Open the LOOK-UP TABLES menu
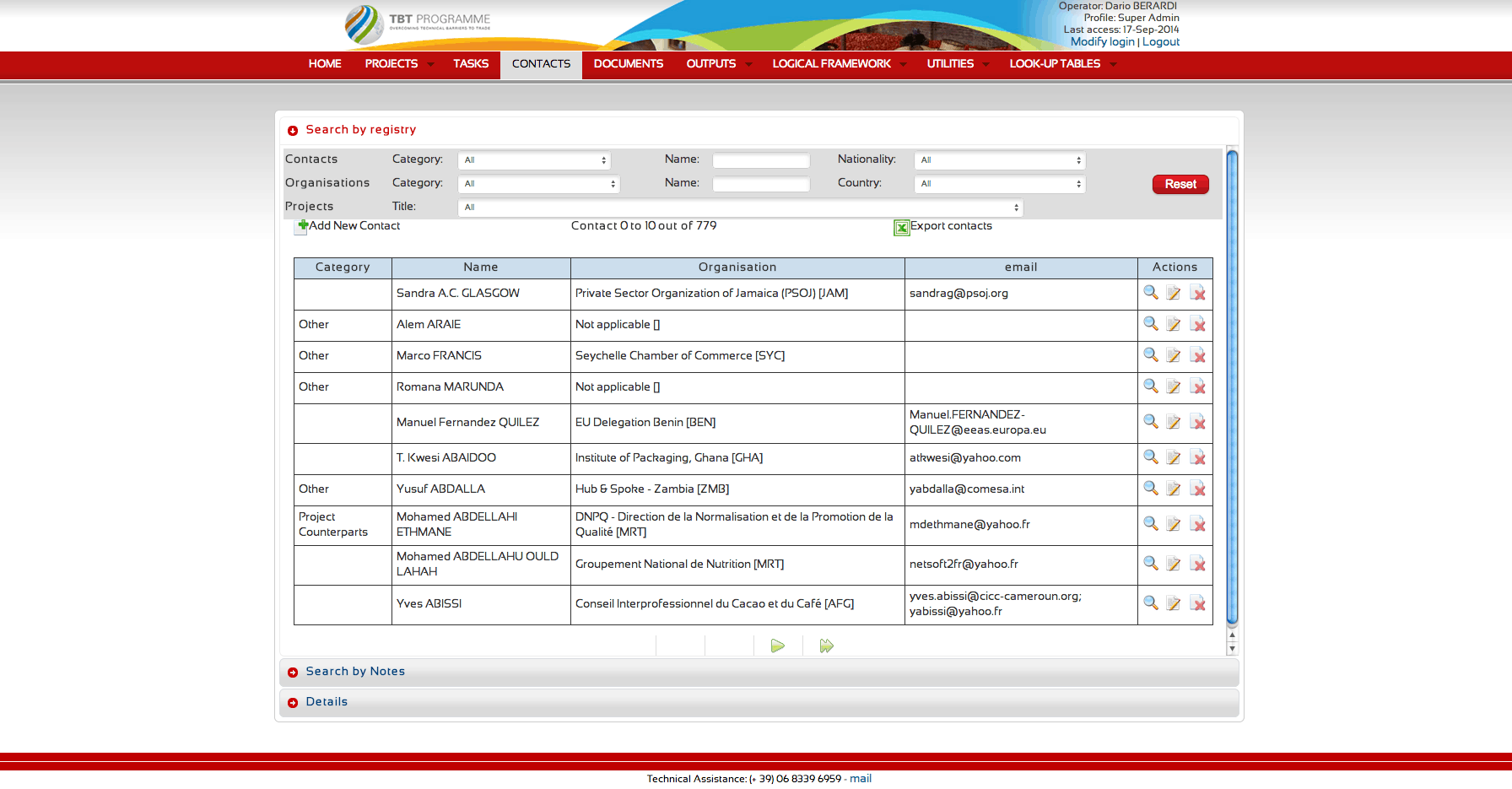Image resolution: width=1512 pixels, height=789 pixels. pyautogui.click(x=1062, y=64)
